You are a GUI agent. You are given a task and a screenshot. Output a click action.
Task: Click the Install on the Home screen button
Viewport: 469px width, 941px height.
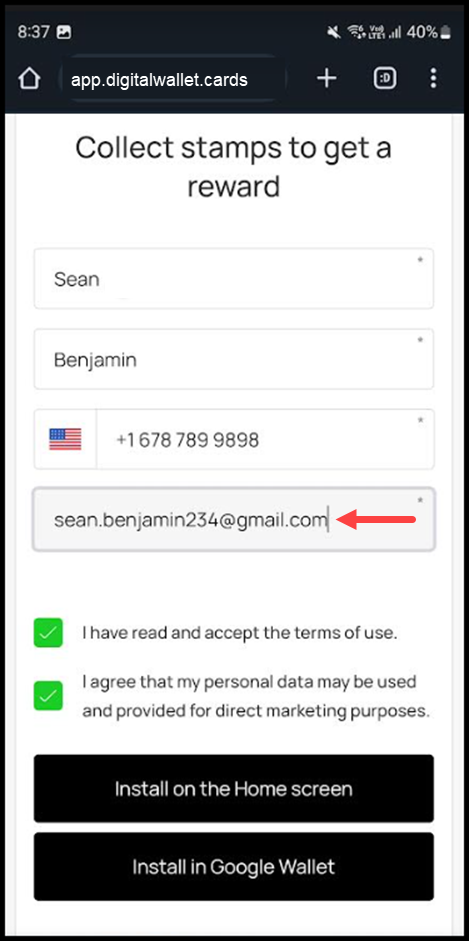233,788
